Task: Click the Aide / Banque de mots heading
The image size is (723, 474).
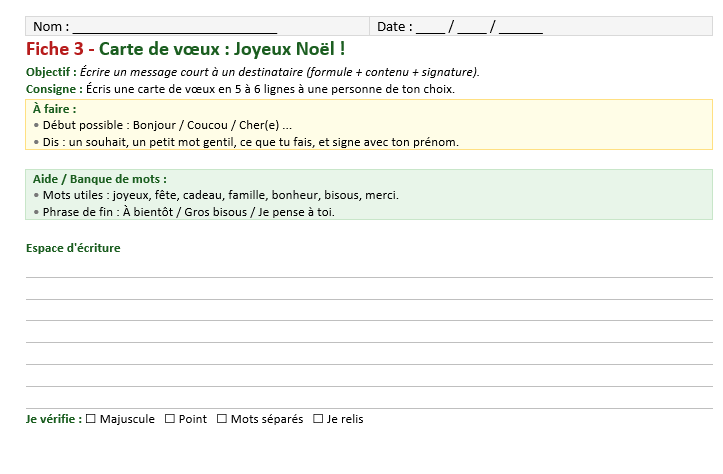Action: pos(99,179)
